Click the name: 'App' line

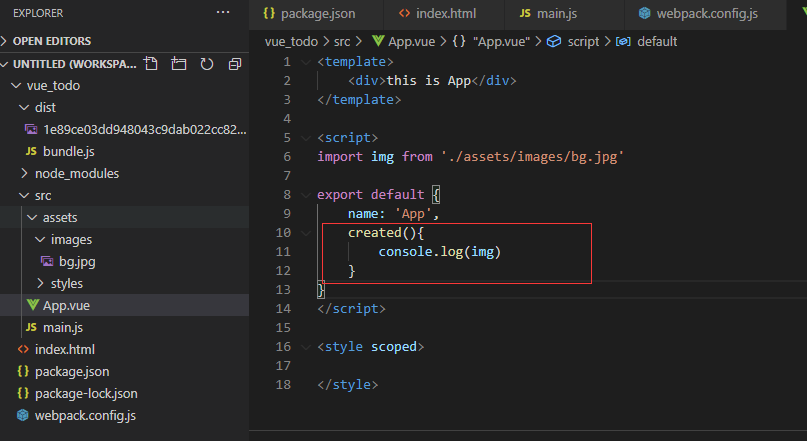click(x=393, y=214)
